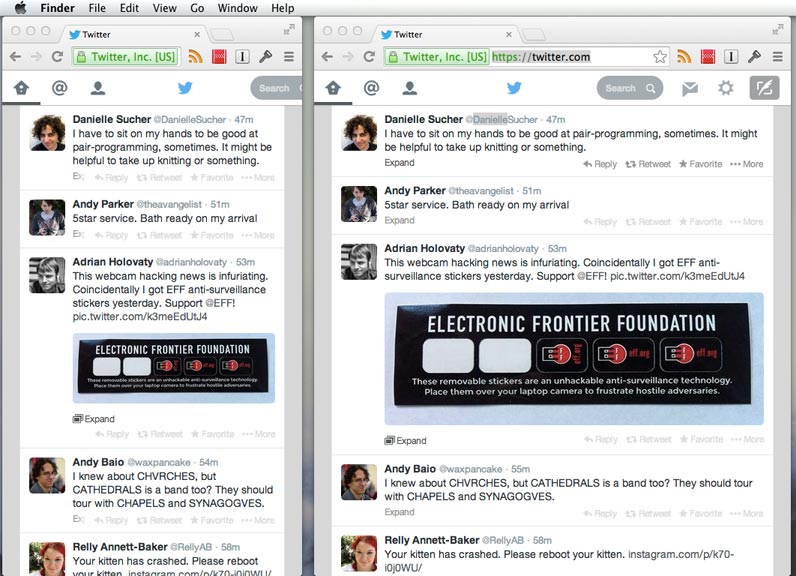Viewport: 796px width, 576px height.
Task: Favorite Andy Baio tweet in right window
Action: (701, 514)
